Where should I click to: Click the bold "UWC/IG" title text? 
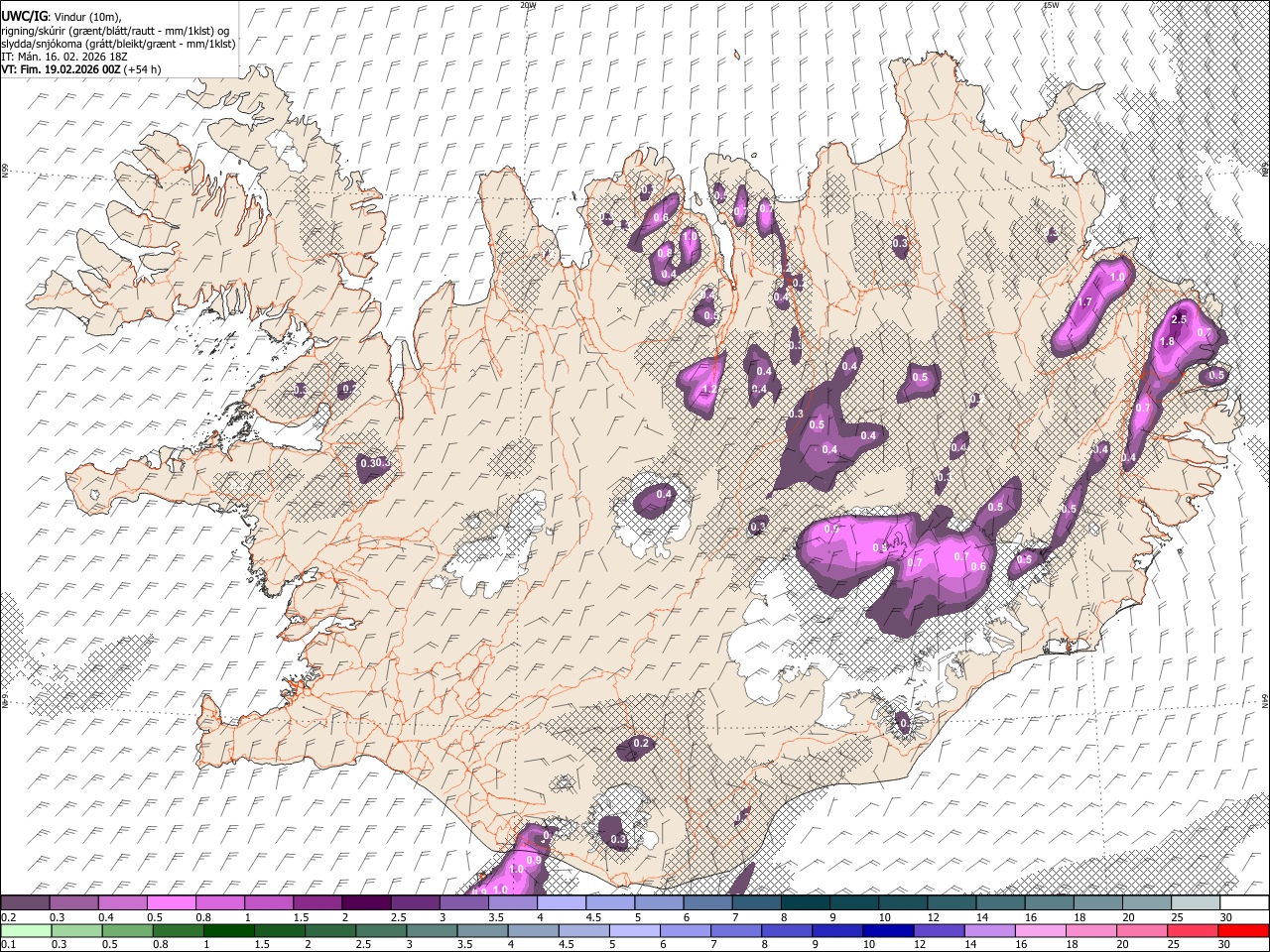point(24,16)
